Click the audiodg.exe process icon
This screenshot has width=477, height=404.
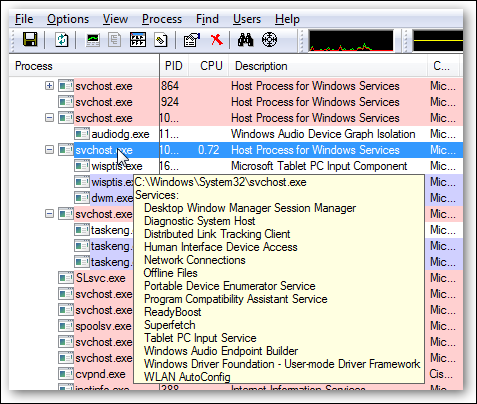(x=82, y=134)
